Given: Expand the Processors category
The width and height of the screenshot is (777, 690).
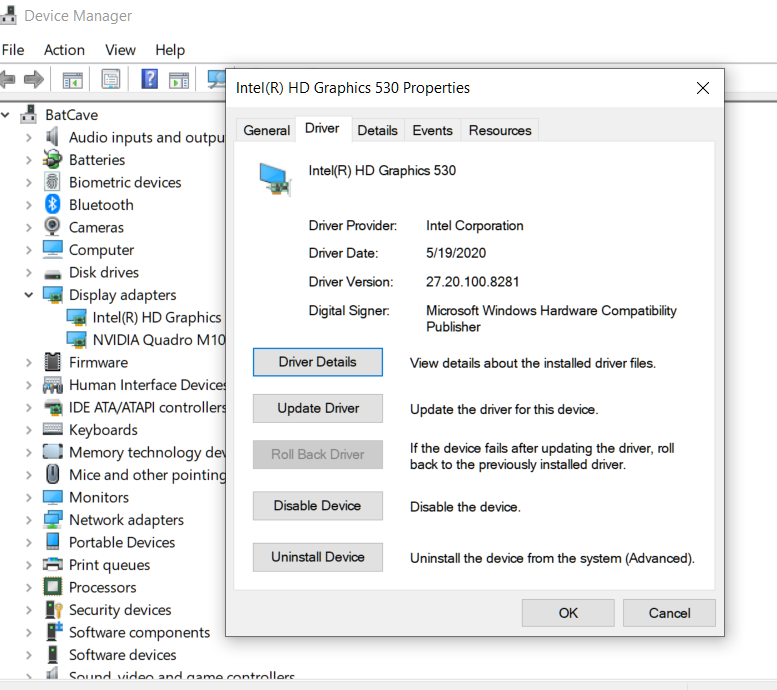Looking at the screenshot, I should tap(29, 587).
